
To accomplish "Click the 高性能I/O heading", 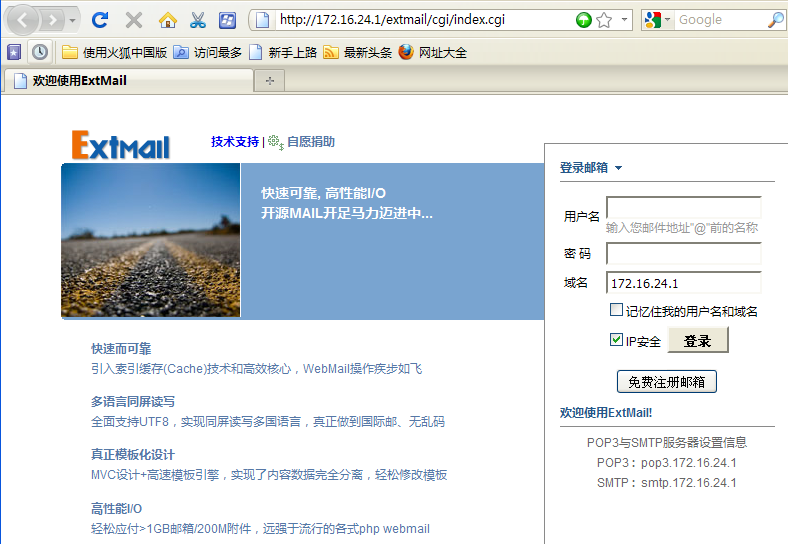I will 117,509.
